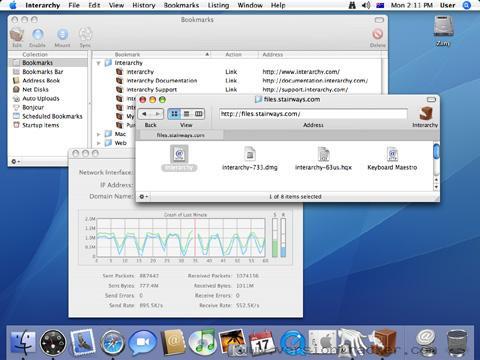Select the Interarchy Documentation bookmark row
The height and width of the screenshot is (360, 480).
tap(237, 81)
